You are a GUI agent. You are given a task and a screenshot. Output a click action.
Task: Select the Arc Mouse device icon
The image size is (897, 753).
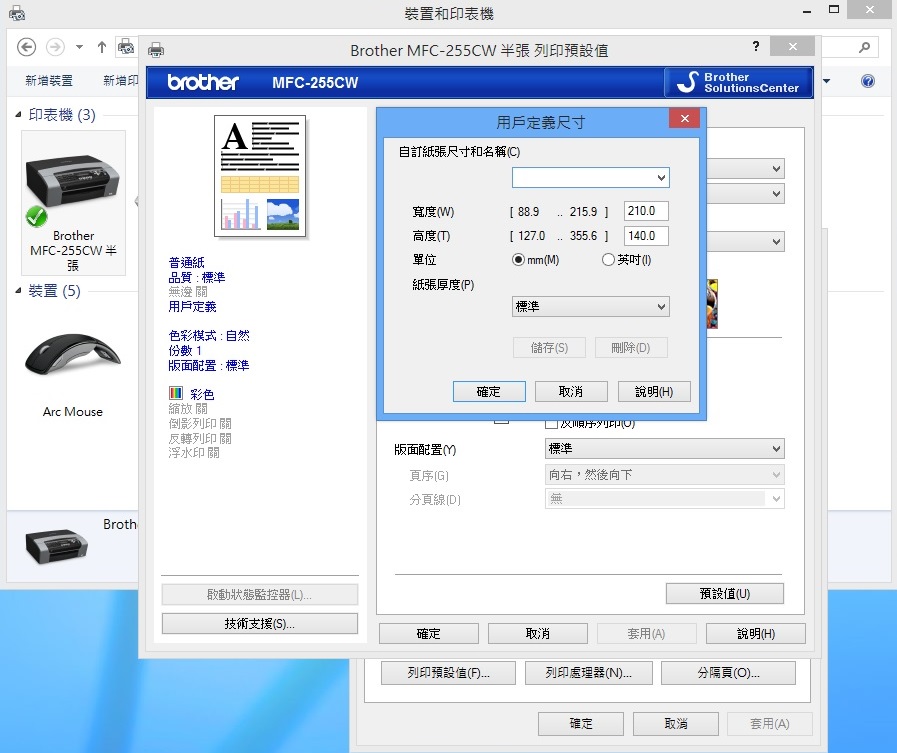(73, 355)
